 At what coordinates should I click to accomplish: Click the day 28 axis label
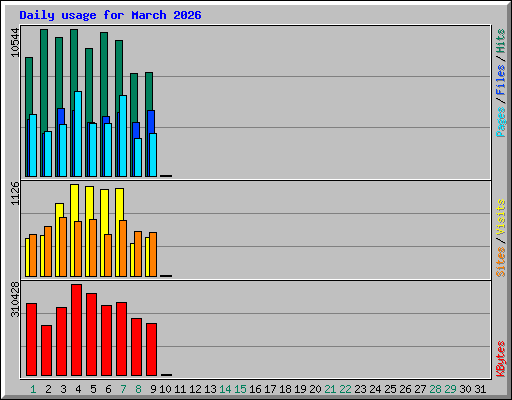pos(435,389)
